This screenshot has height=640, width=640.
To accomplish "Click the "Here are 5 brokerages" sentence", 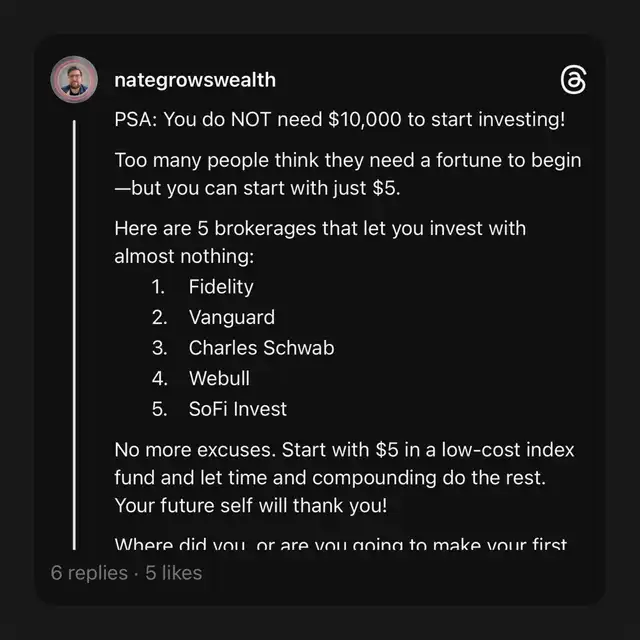I will click(320, 241).
